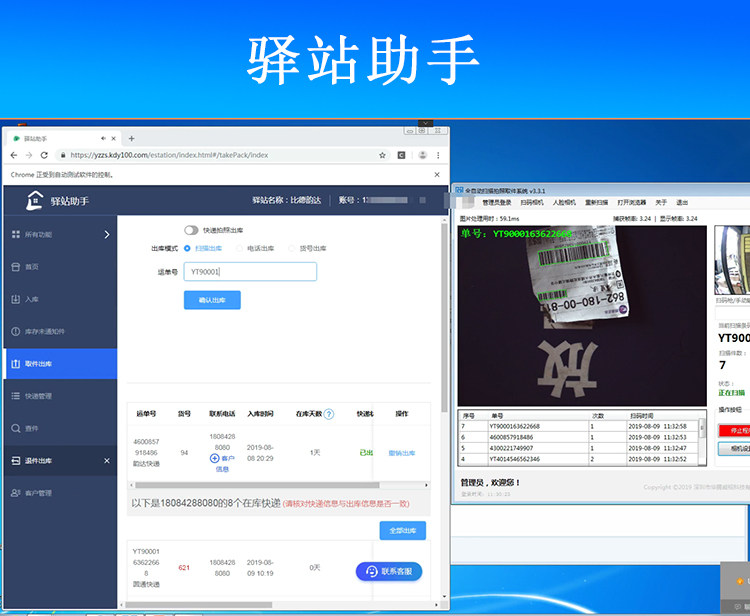Reload the kdy100 page
Image resolution: width=750 pixels, height=616 pixels.
(x=44, y=155)
